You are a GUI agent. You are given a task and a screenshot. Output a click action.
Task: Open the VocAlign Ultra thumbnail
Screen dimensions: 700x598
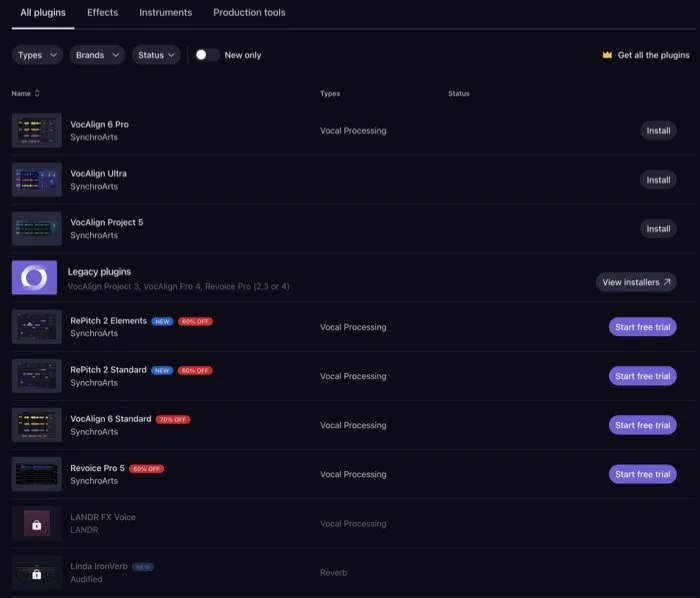click(37, 179)
